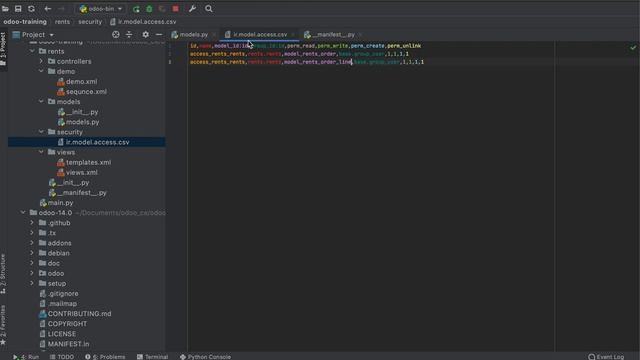Toggle the Project side tool window tab
This screenshot has width=640, height=360.
pos(3,49)
